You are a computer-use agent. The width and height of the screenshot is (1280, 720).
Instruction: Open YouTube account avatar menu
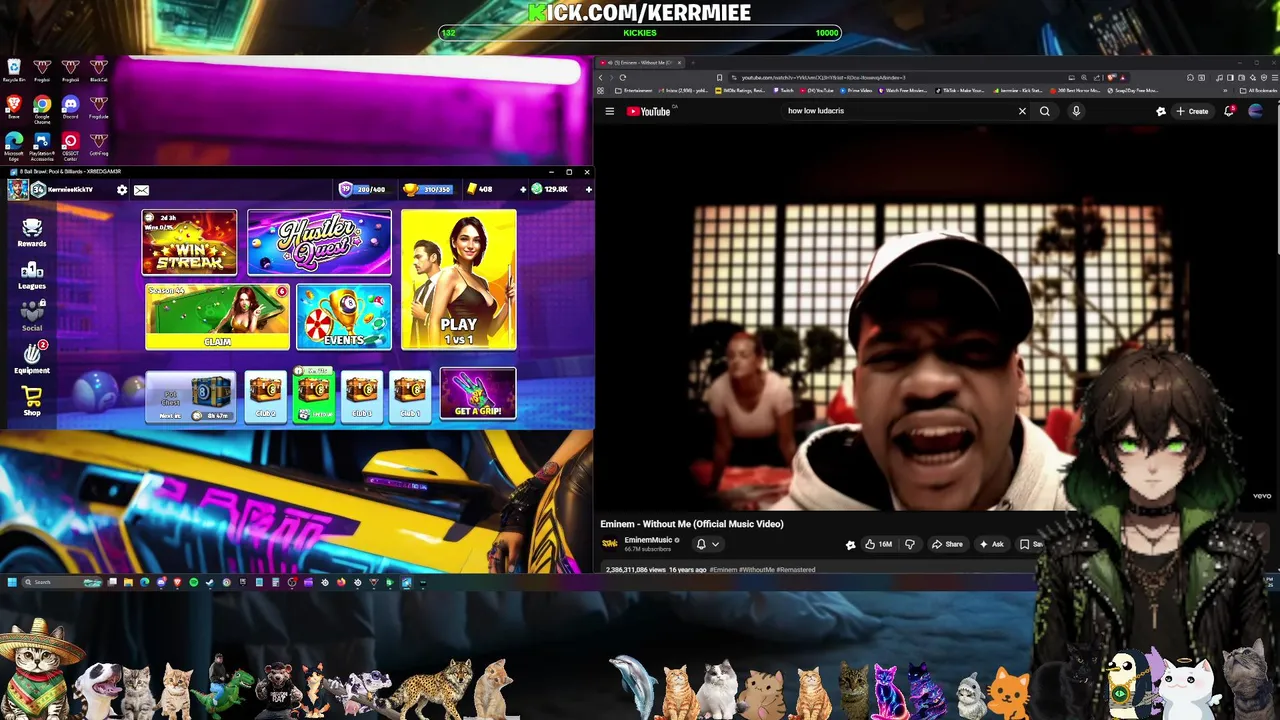coord(1256,111)
